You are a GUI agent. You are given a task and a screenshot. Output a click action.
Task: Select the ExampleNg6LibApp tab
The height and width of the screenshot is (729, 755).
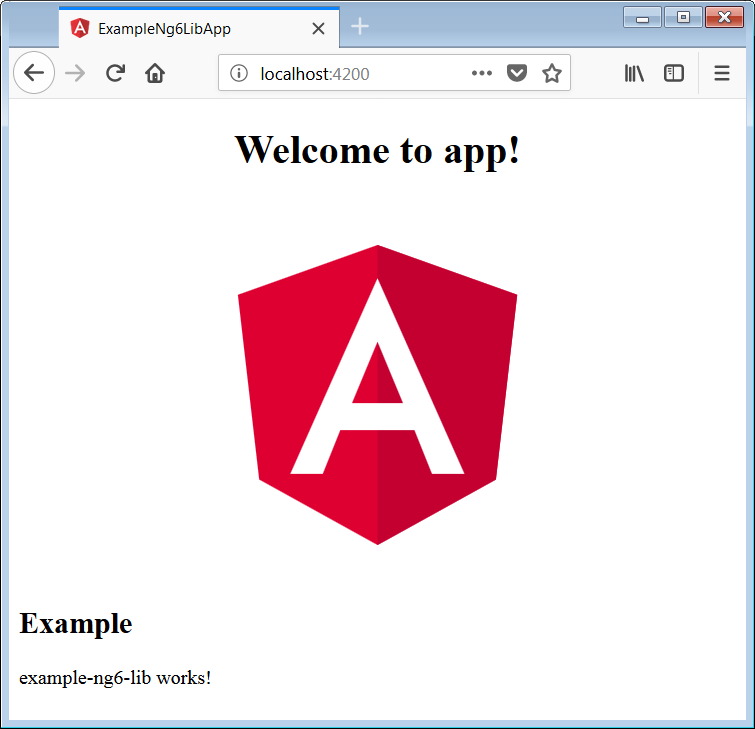coord(180,29)
